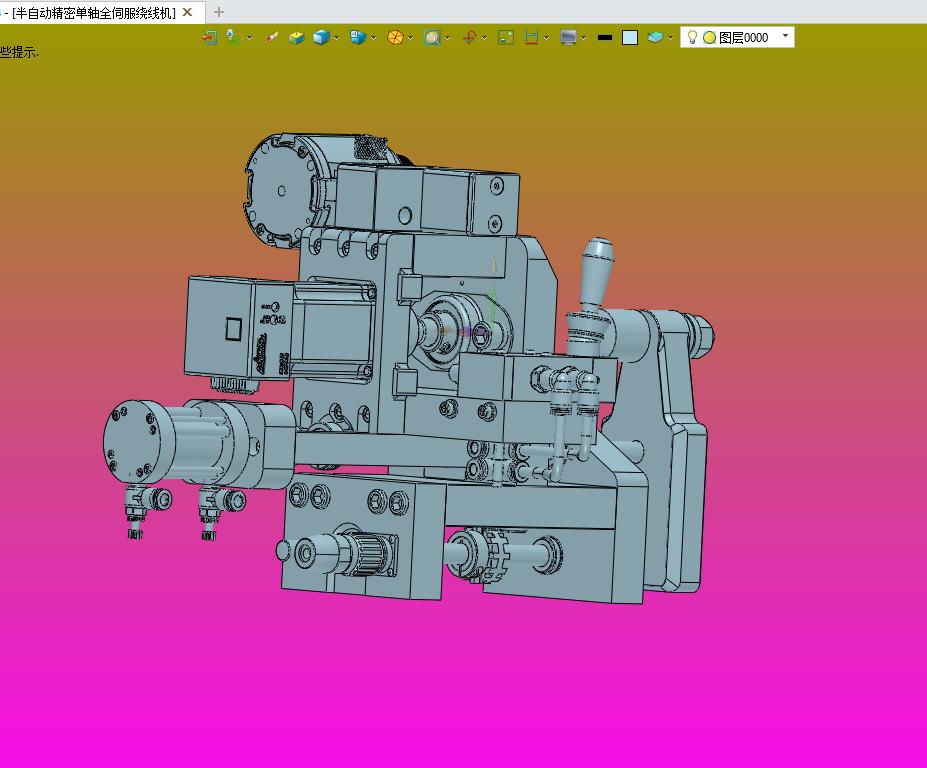Click the yellow circle layer color indicator
The width and height of the screenshot is (927, 768).
[x=709, y=38]
